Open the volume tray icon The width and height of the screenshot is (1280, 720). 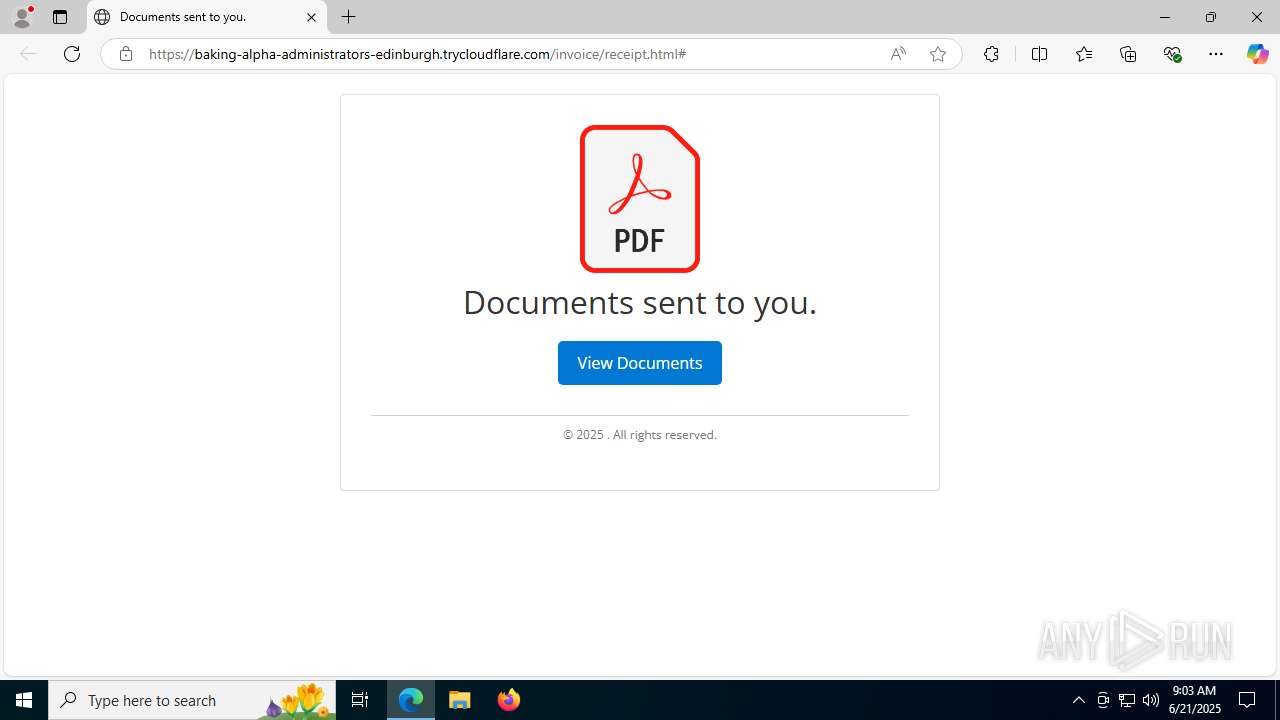1151,700
